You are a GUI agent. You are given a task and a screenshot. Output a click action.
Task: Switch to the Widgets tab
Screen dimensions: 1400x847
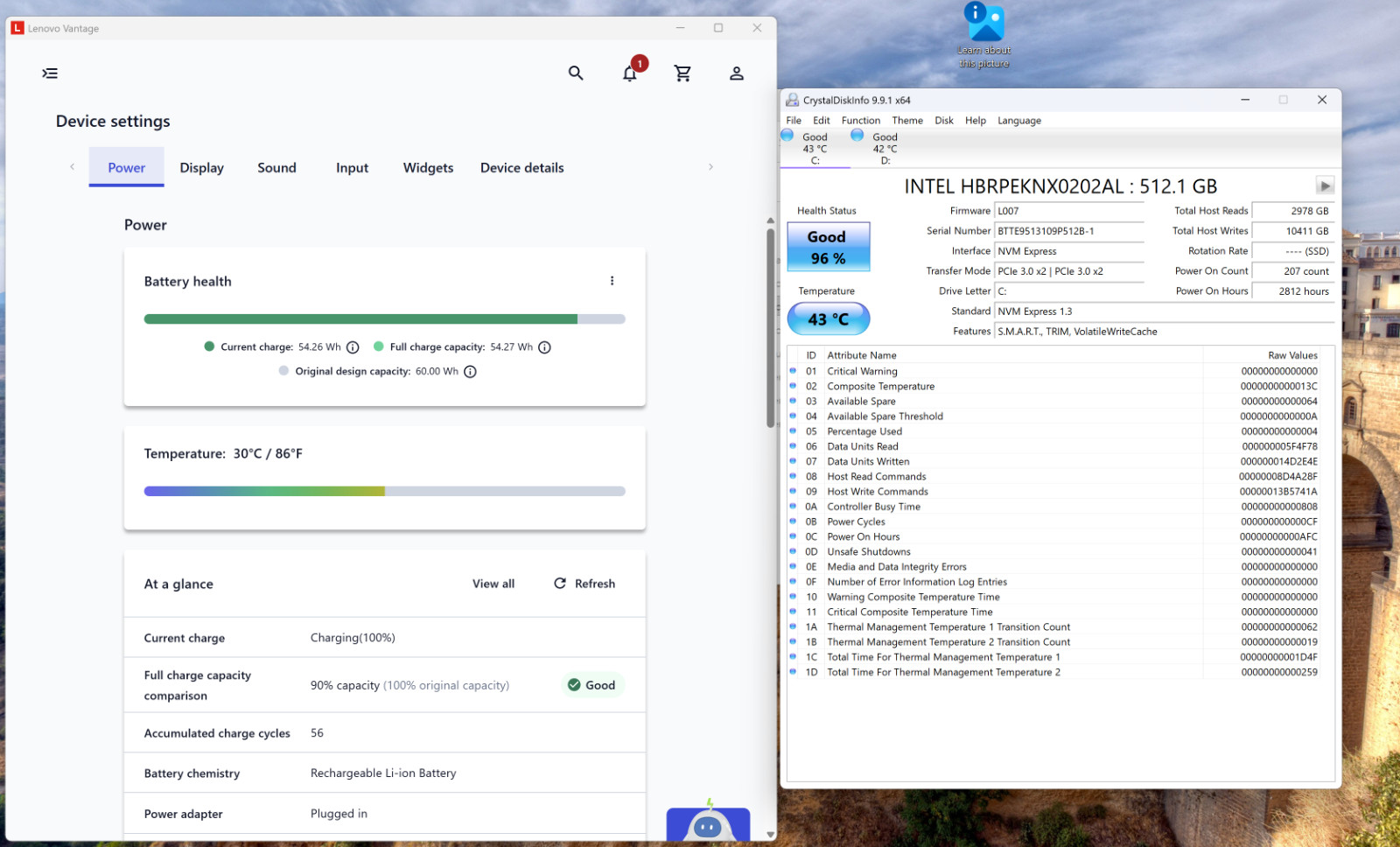point(428,168)
